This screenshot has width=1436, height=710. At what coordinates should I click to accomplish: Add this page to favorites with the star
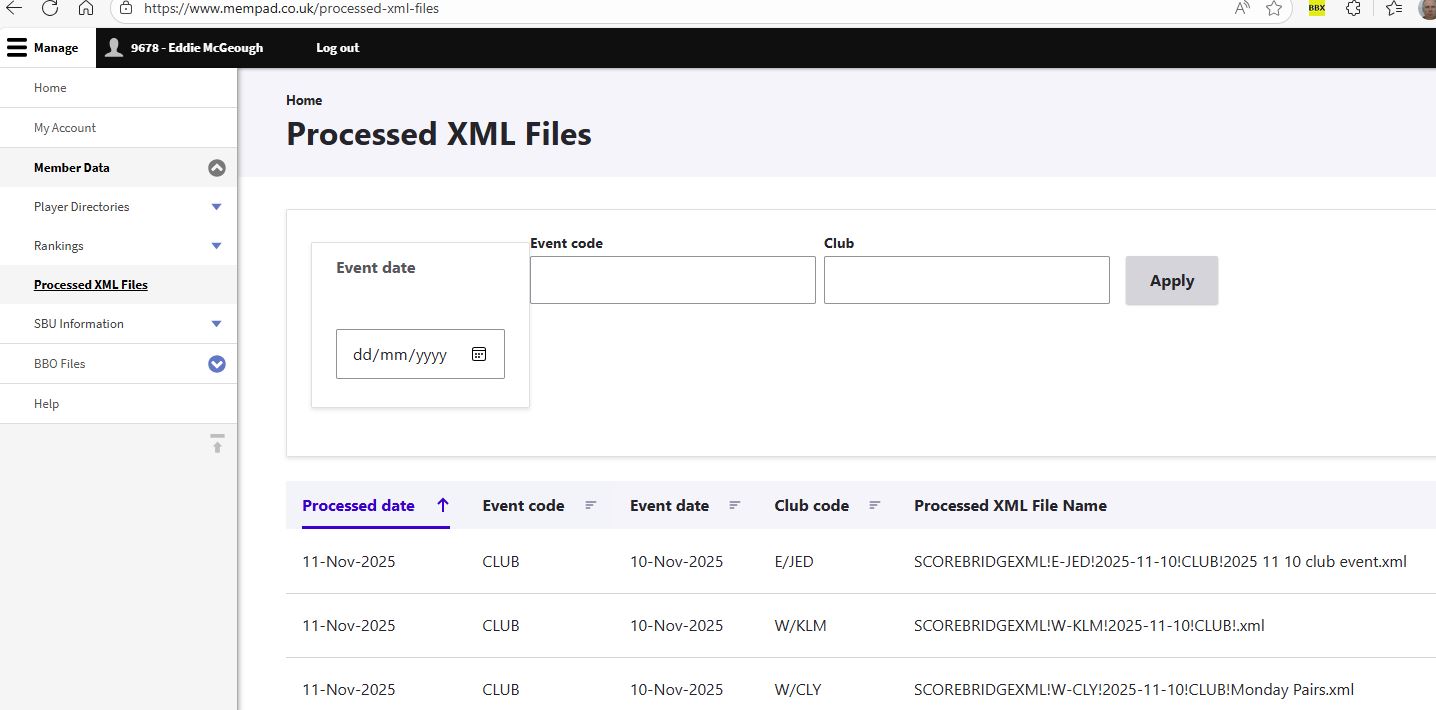[x=1272, y=9]
